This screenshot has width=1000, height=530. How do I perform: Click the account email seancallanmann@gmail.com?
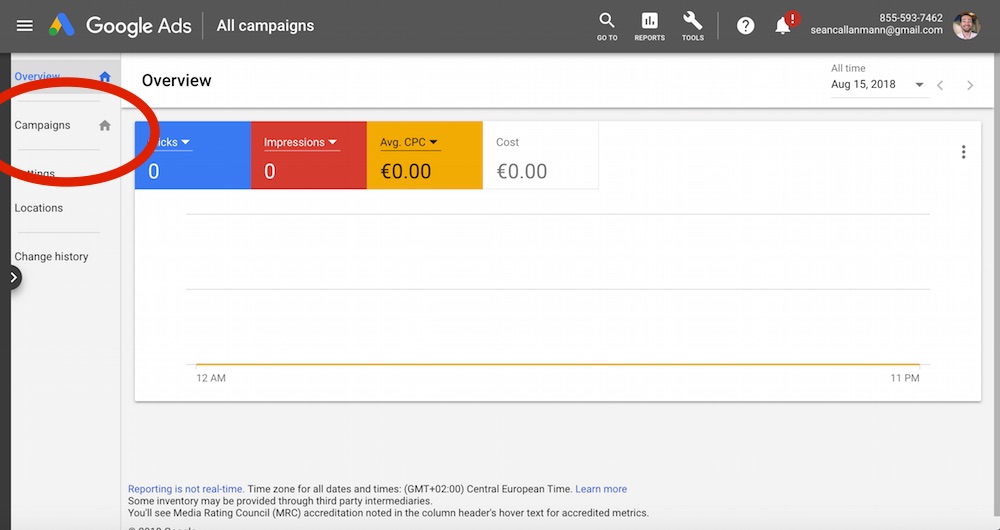pos(876,30)
